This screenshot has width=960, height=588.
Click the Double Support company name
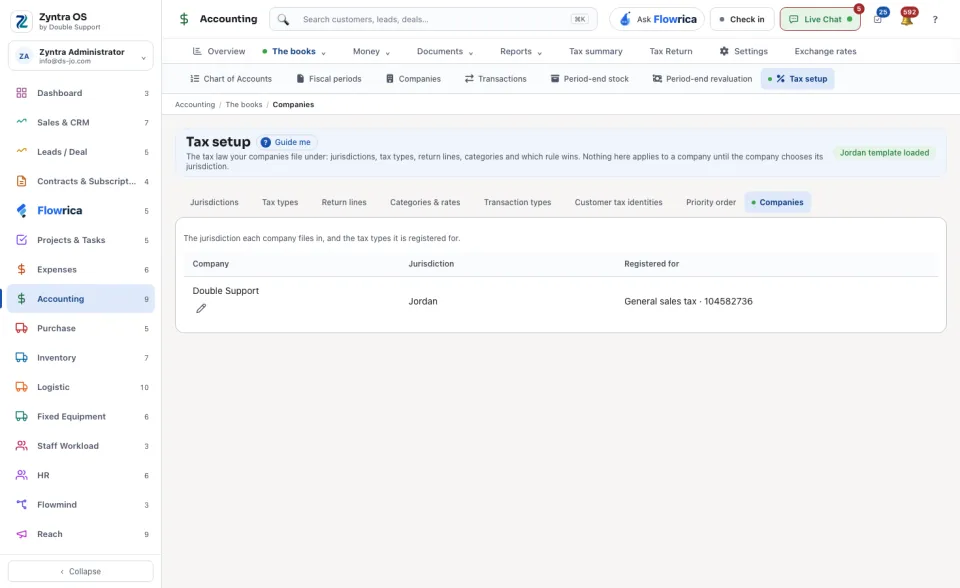(x=225, y=291)
